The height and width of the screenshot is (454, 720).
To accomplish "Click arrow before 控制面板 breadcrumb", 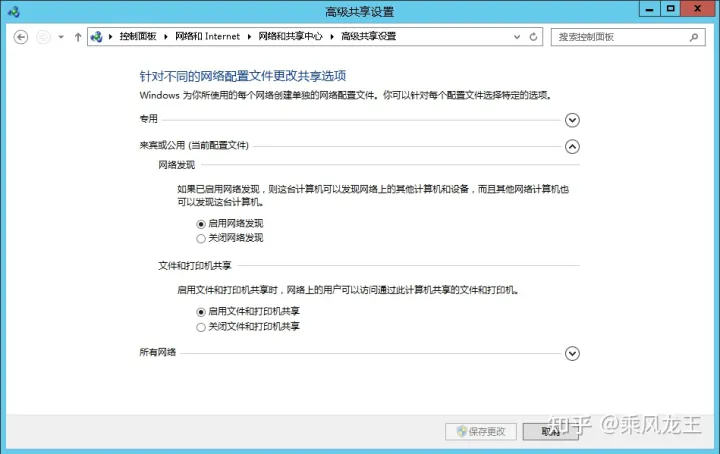I will click(111, 37).
